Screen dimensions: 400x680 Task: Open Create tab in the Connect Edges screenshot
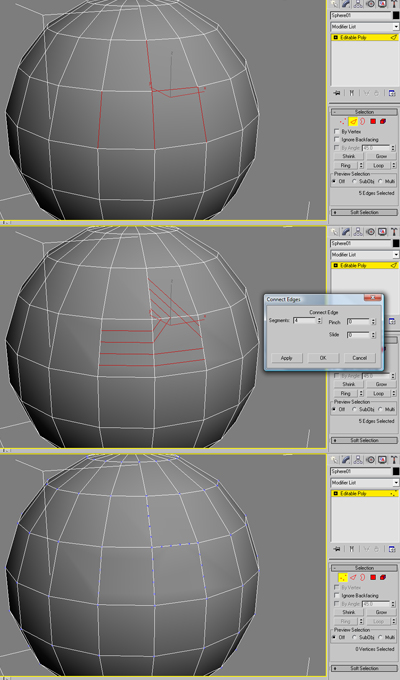(334, 232)
